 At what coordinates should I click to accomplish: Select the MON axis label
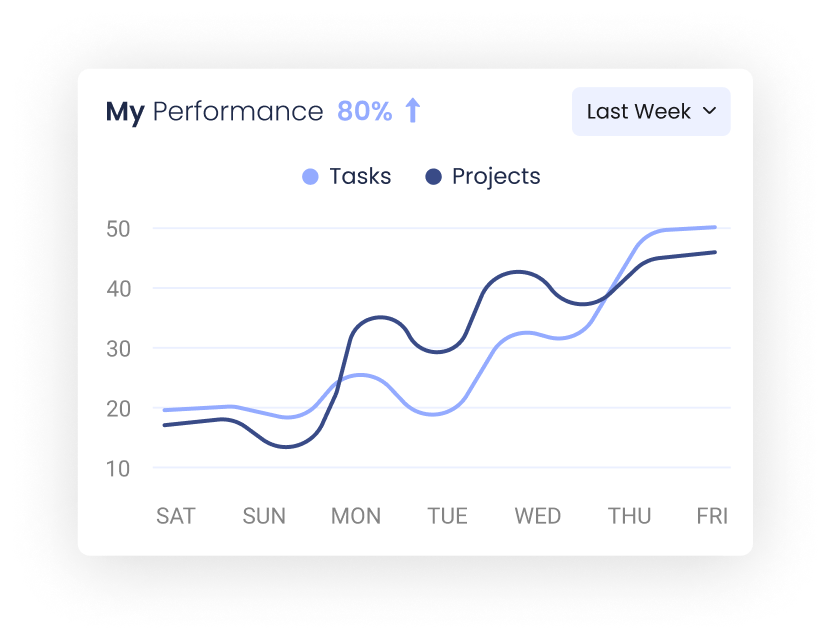(356, 516)
